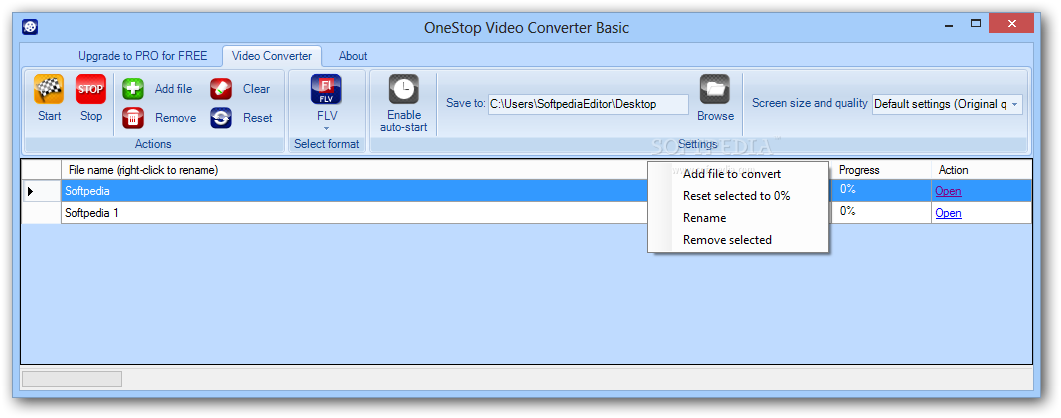Click the red STOP icon
The width and height of the screenshot is (1061, 418).
(91, 89)
